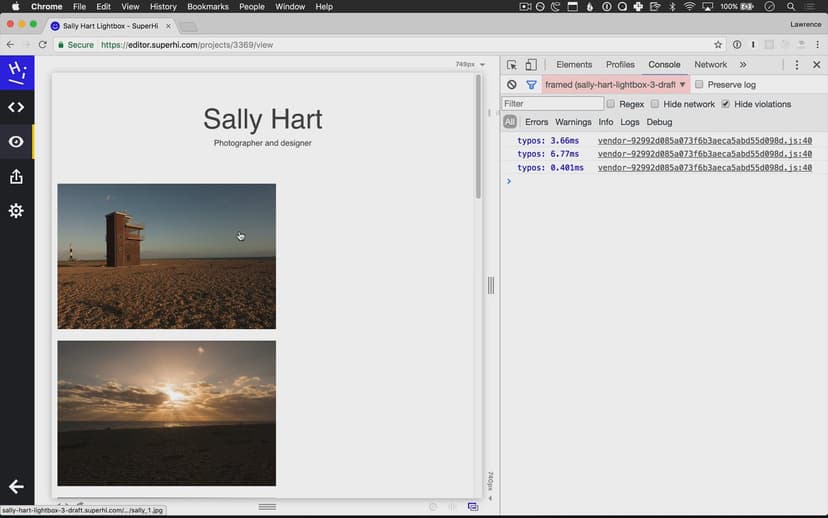Viewport: 828px width, 518px height.
Task: Click the SuperHi logo icon
Action: point(16,72)
